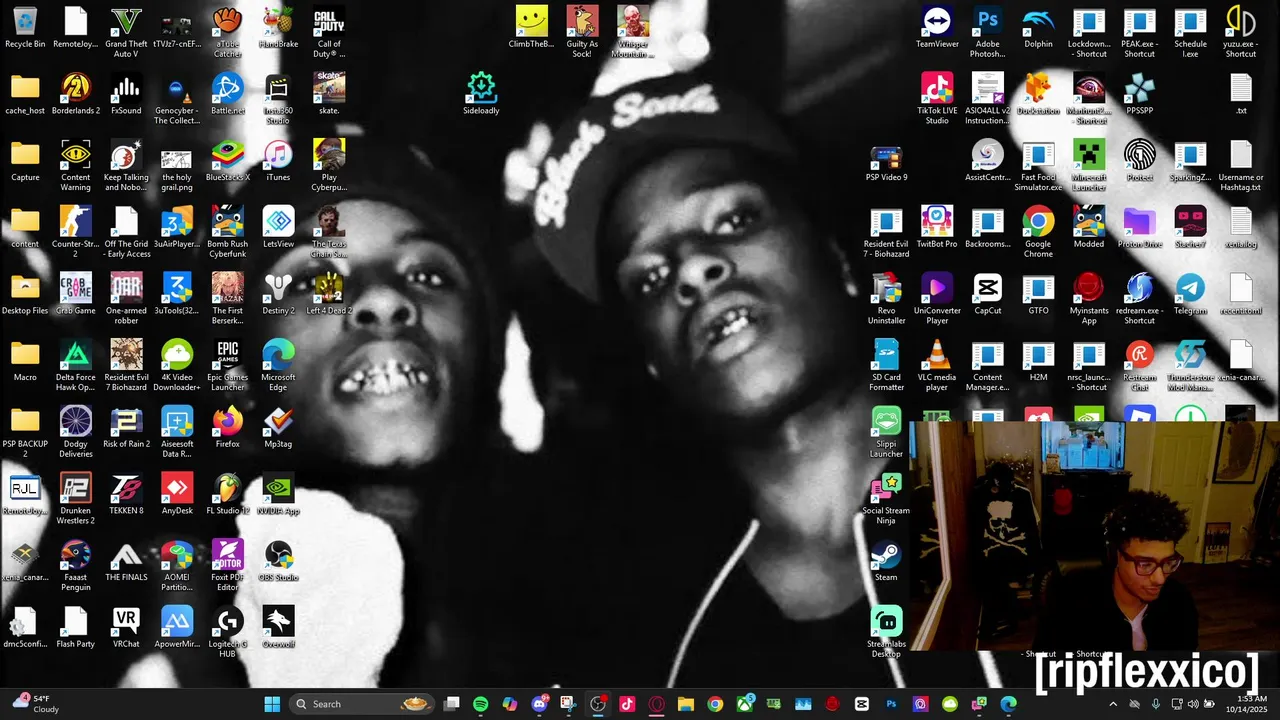Open the PSP Video 9 shortcut
1280x720 pixels.
[886, 161]
